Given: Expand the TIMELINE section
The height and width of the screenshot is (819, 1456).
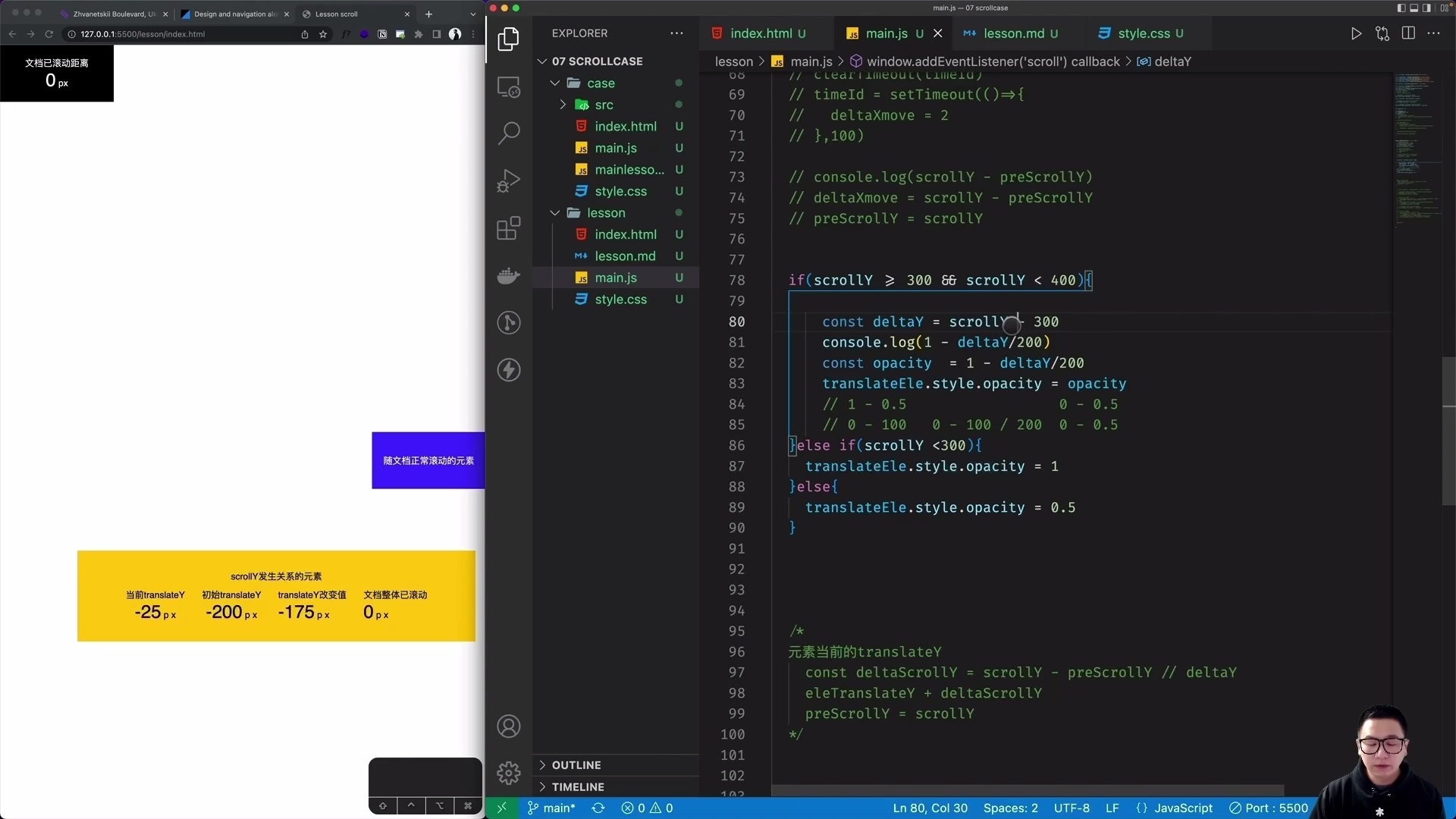Looking at the screenshot, I should pyautogui.click(x=578, y=786).
